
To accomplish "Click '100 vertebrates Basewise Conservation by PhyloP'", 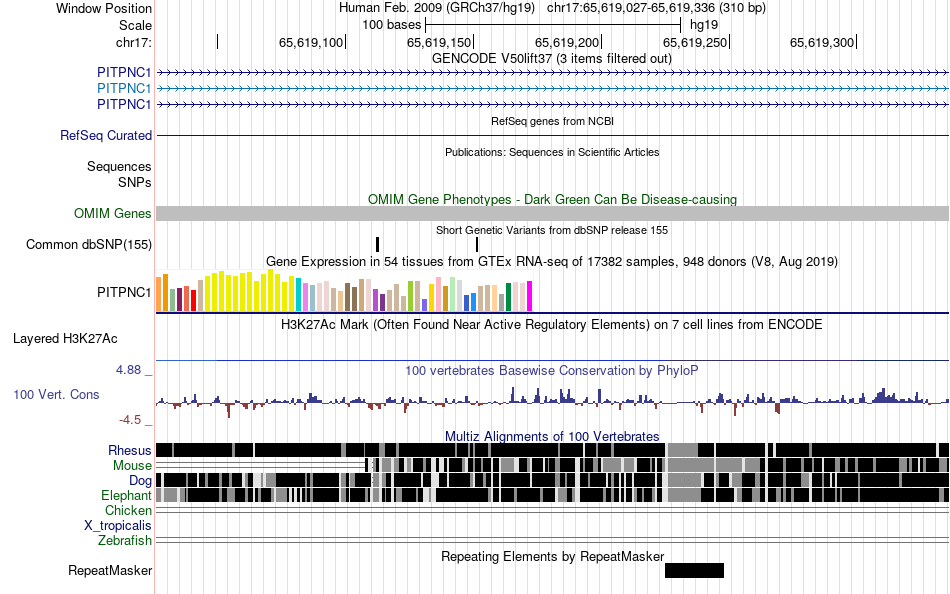I will pos(552,370).
